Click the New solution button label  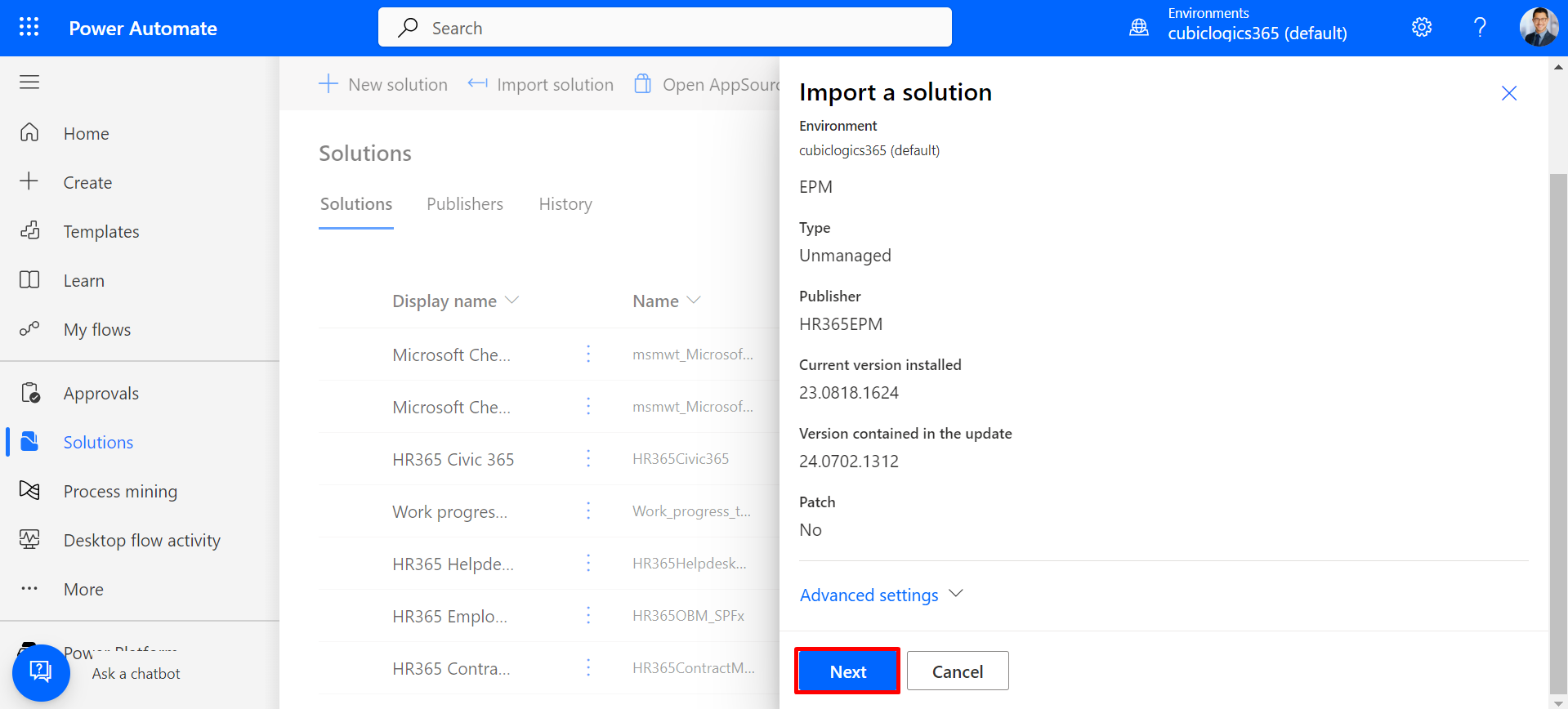tap(398, 84)
